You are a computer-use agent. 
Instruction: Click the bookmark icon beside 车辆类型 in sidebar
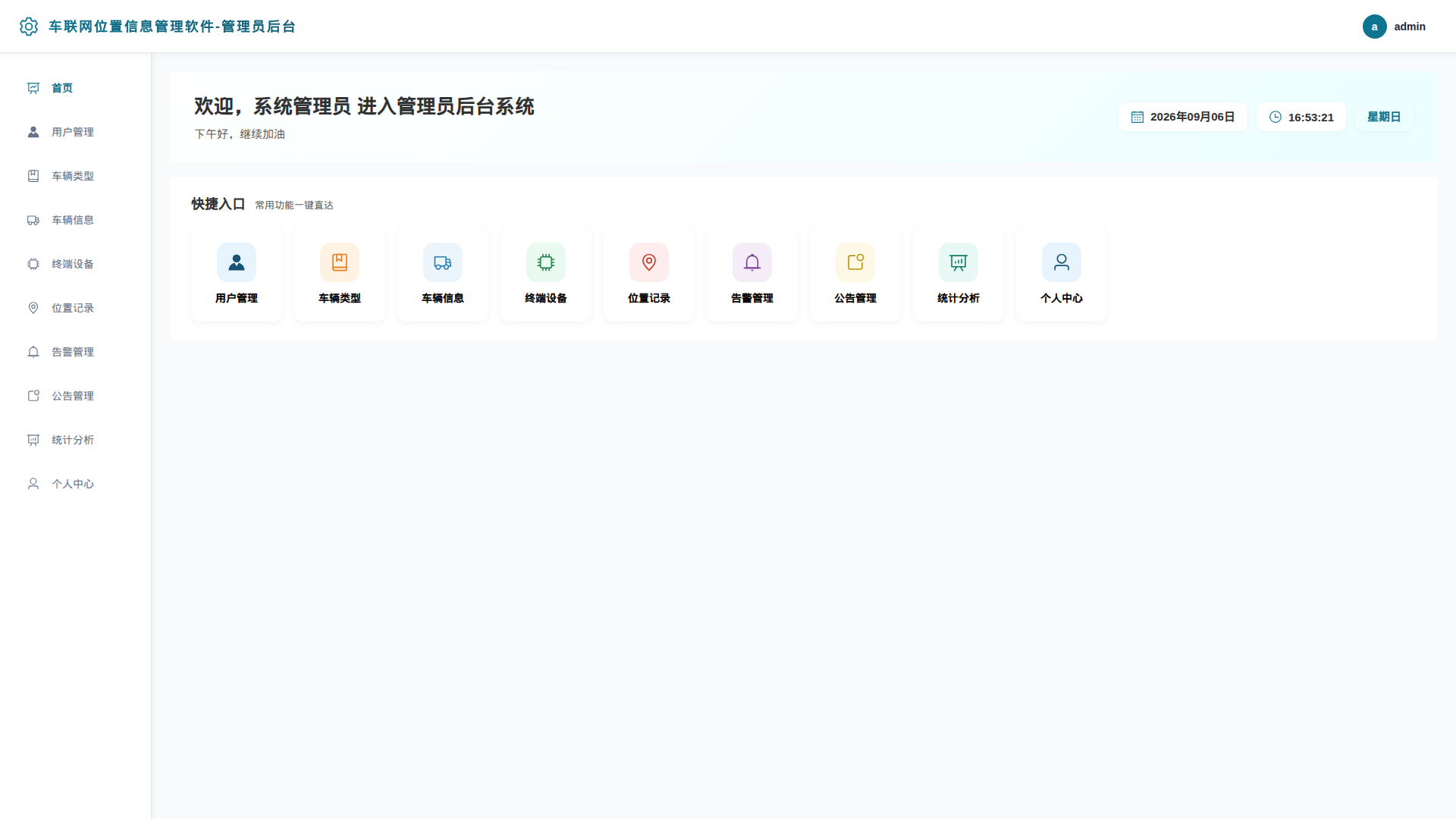tap(33, 176)
